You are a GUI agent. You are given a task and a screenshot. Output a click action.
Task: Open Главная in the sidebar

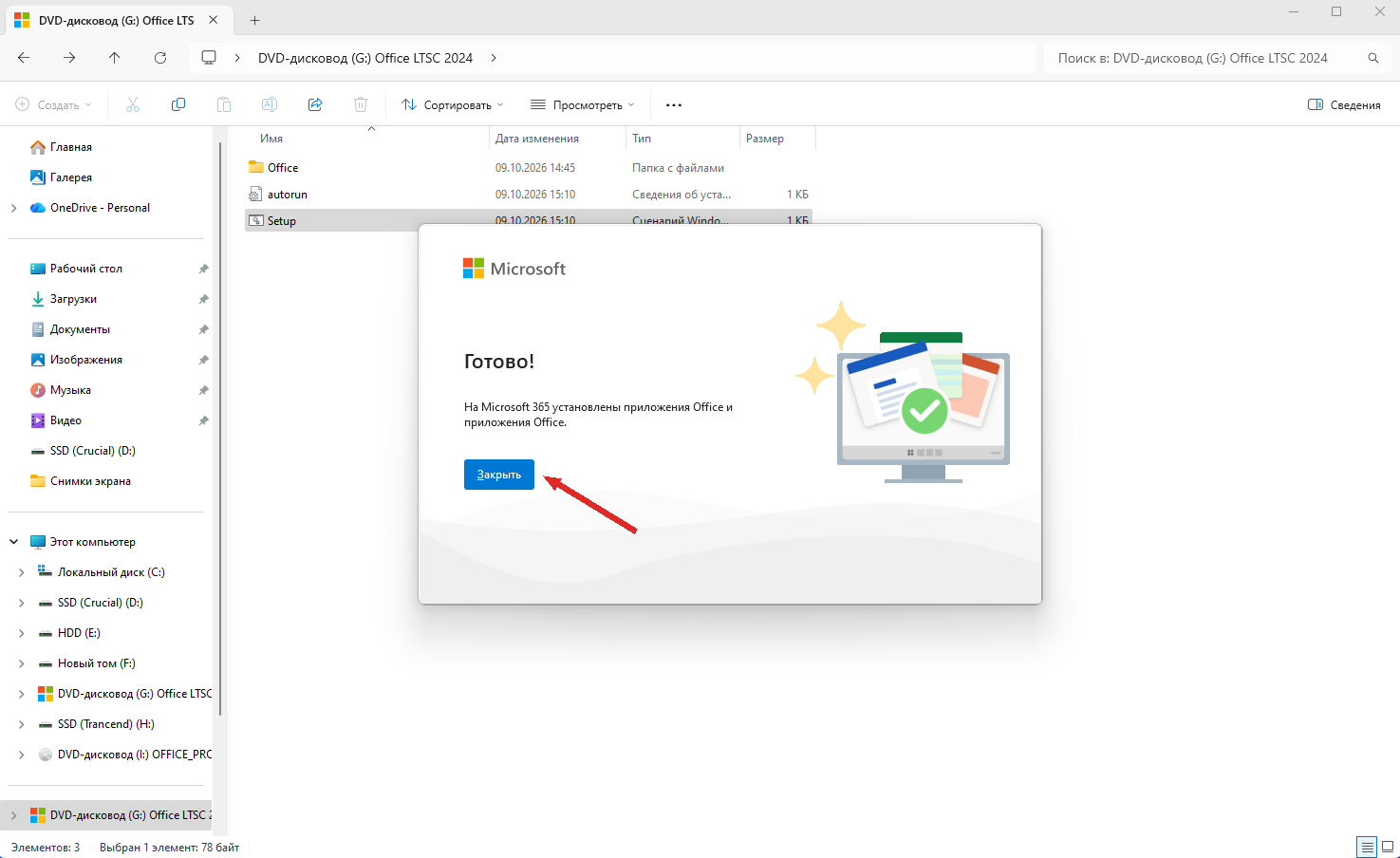click(x=71, y=147)
